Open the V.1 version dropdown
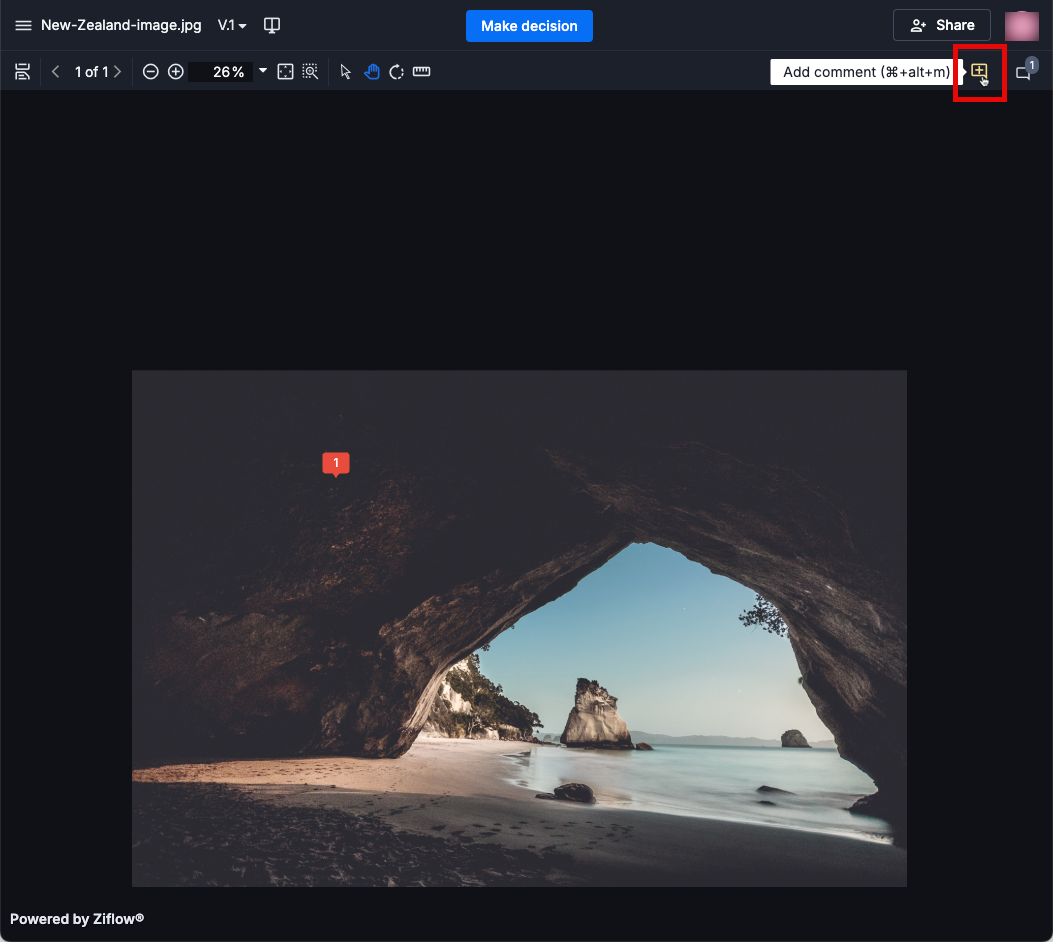The image size is (1053, 942). pos(232,26)
